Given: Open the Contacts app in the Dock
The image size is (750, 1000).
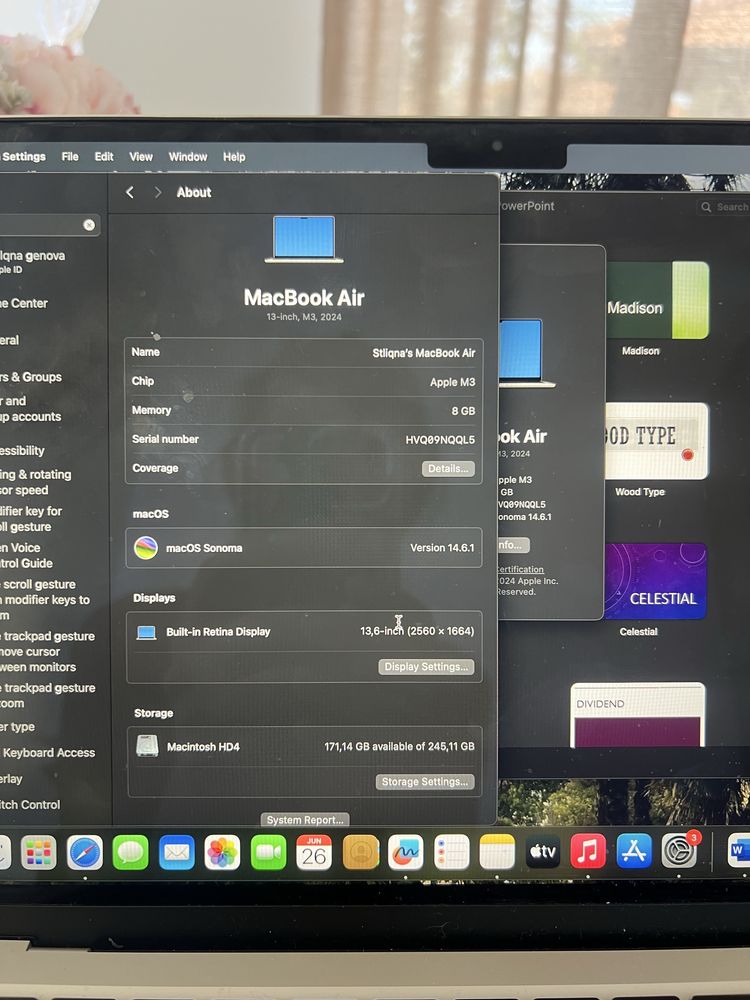Looking at the screenshot, I should (x=360, y=853).
